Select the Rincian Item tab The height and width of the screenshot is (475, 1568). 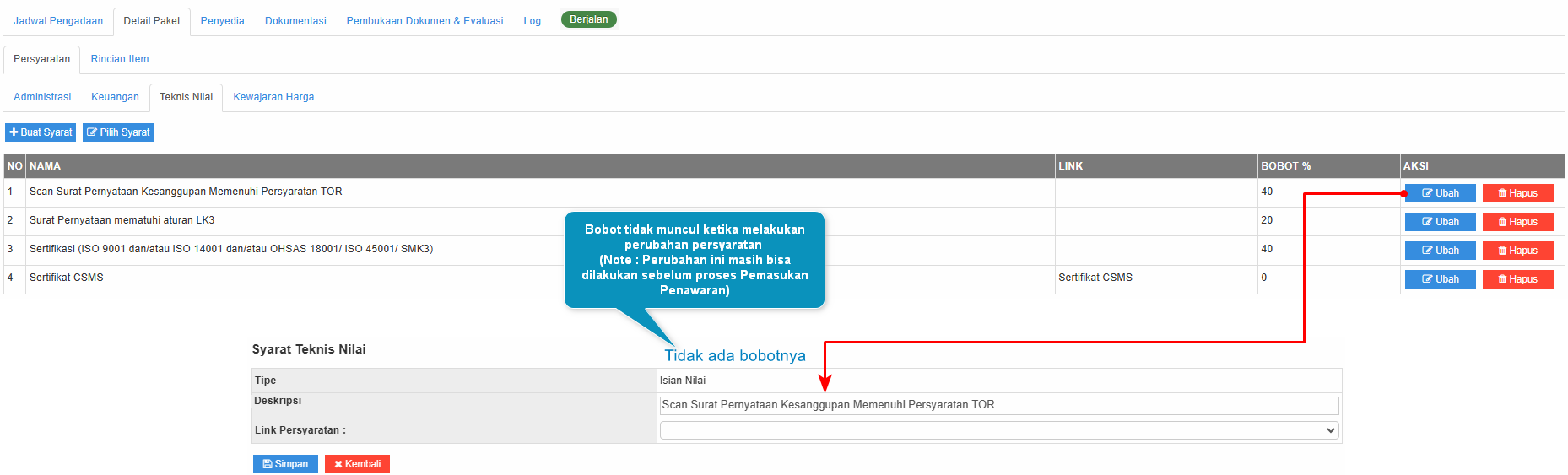(120, 59)
